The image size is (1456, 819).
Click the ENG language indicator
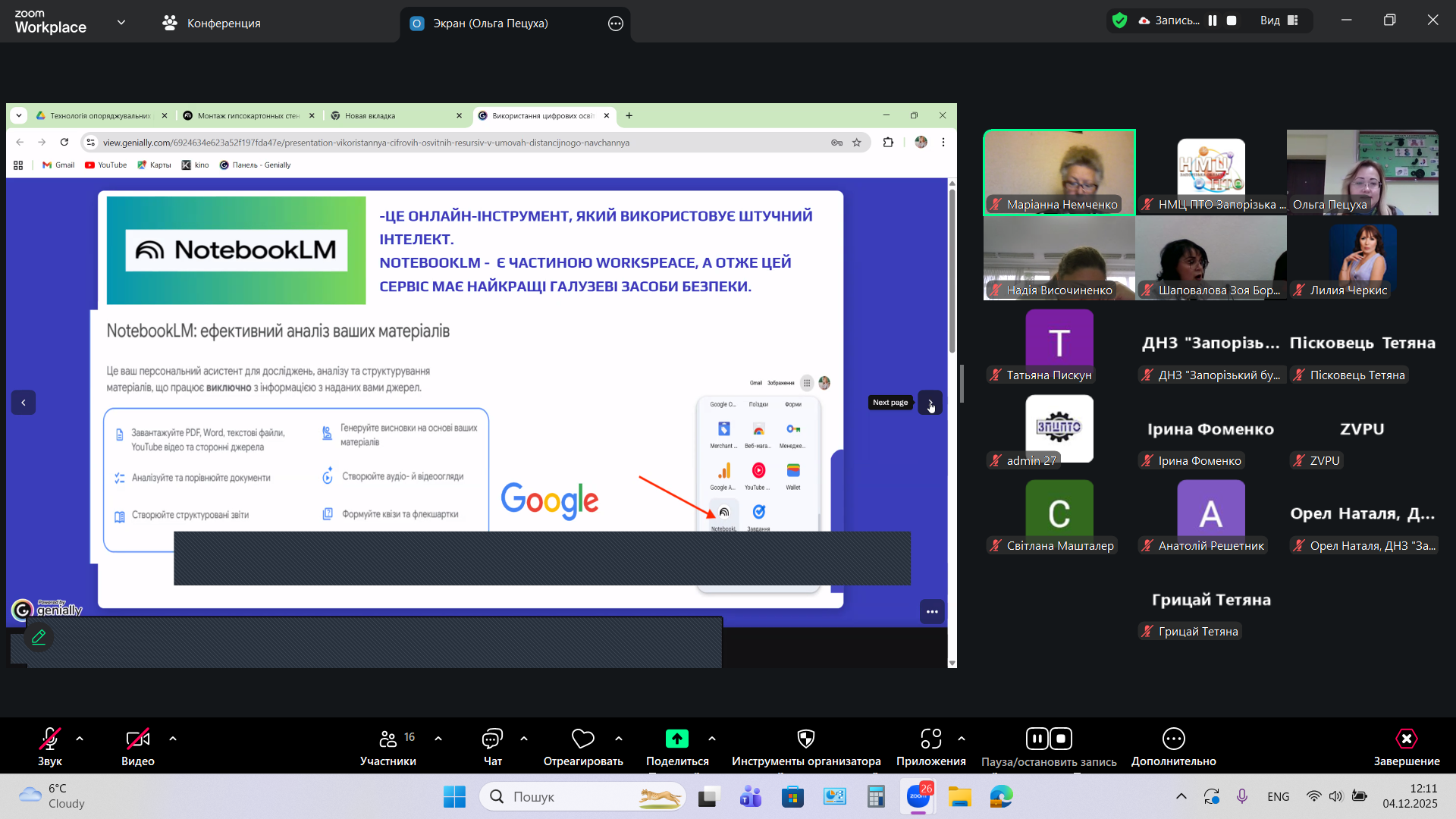click(x=1279, y=796)
